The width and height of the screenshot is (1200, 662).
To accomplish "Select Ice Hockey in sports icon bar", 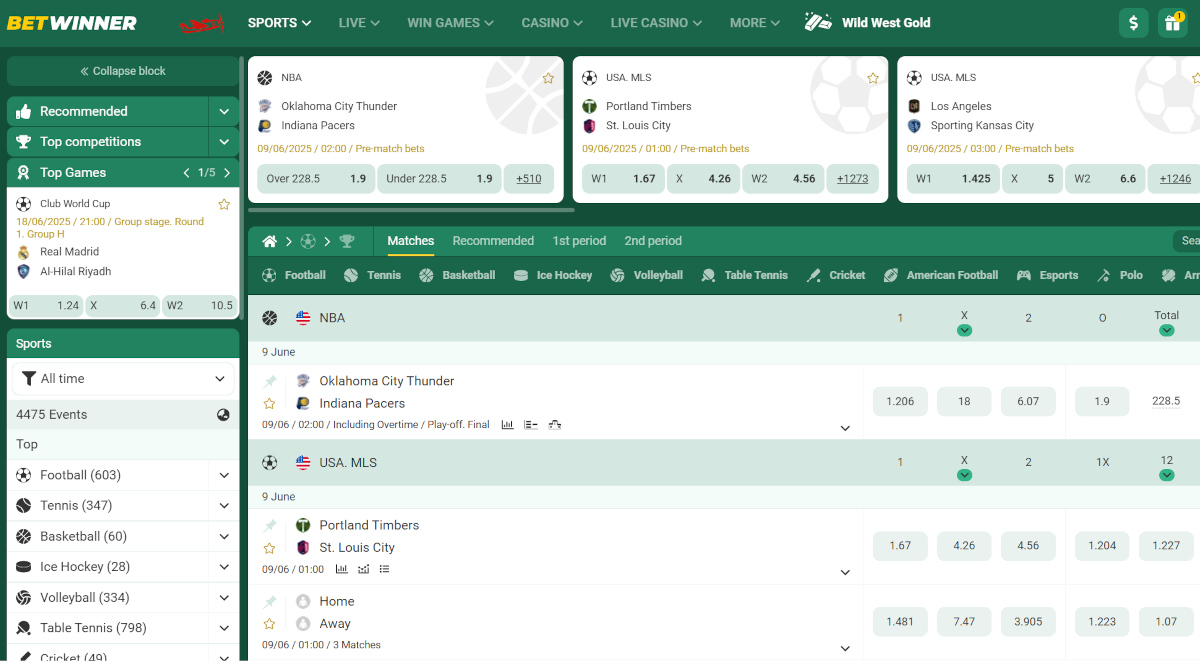I will pyautogui.click(x=552, y=275).
